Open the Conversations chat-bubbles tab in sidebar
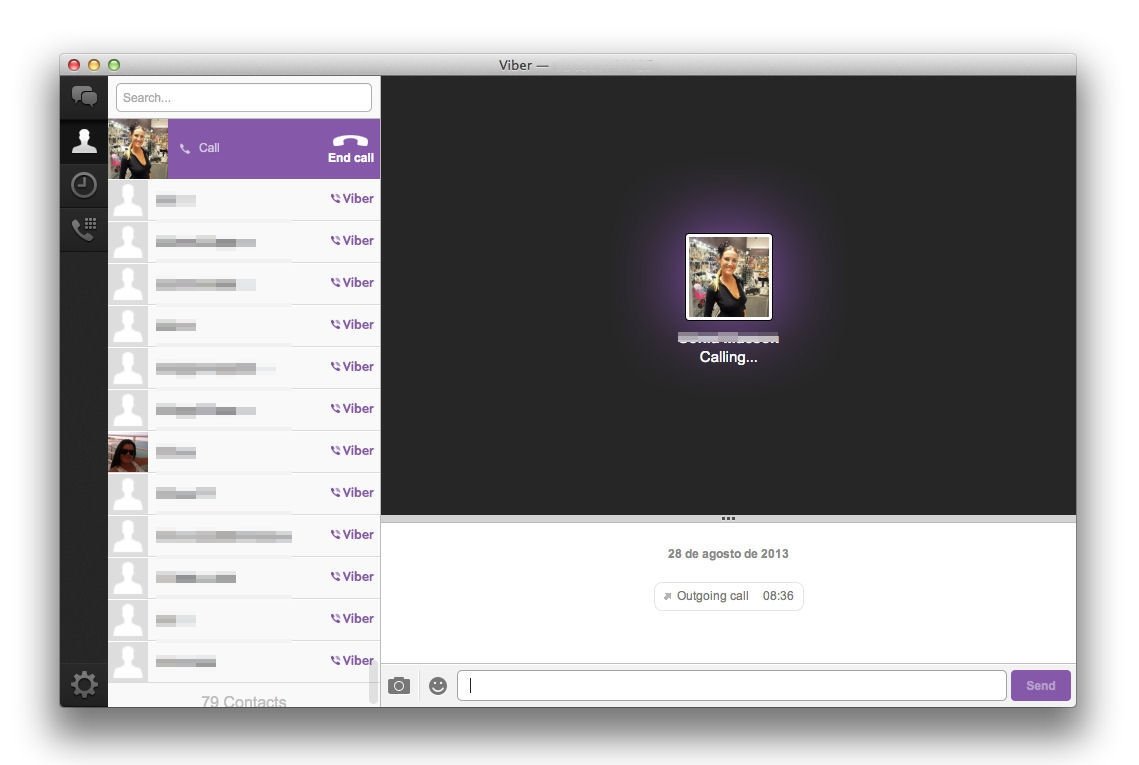 [84, 96]
